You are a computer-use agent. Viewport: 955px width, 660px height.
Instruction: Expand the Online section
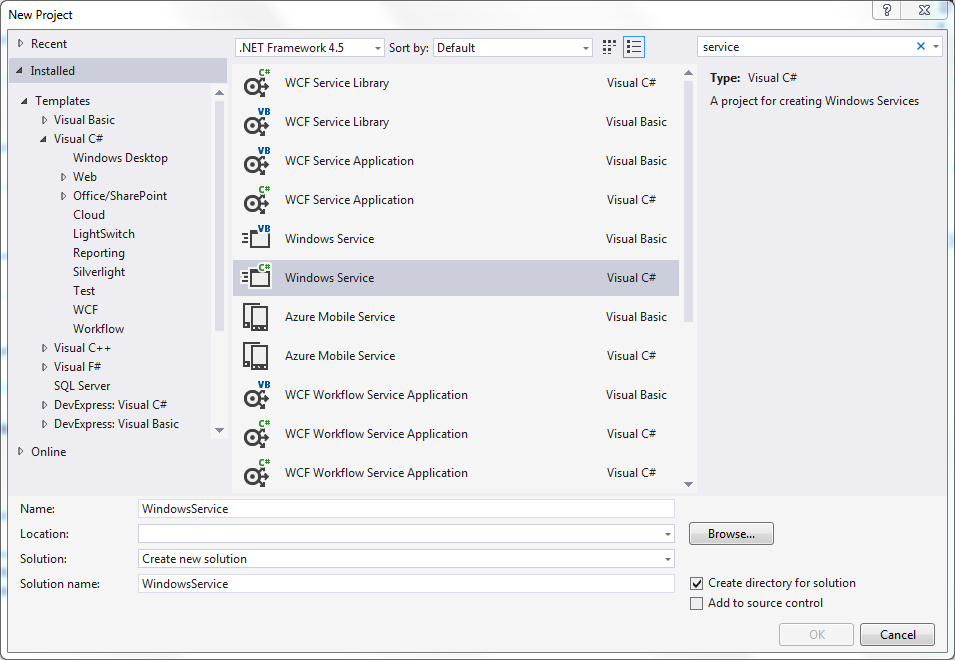tap(21, 451)
